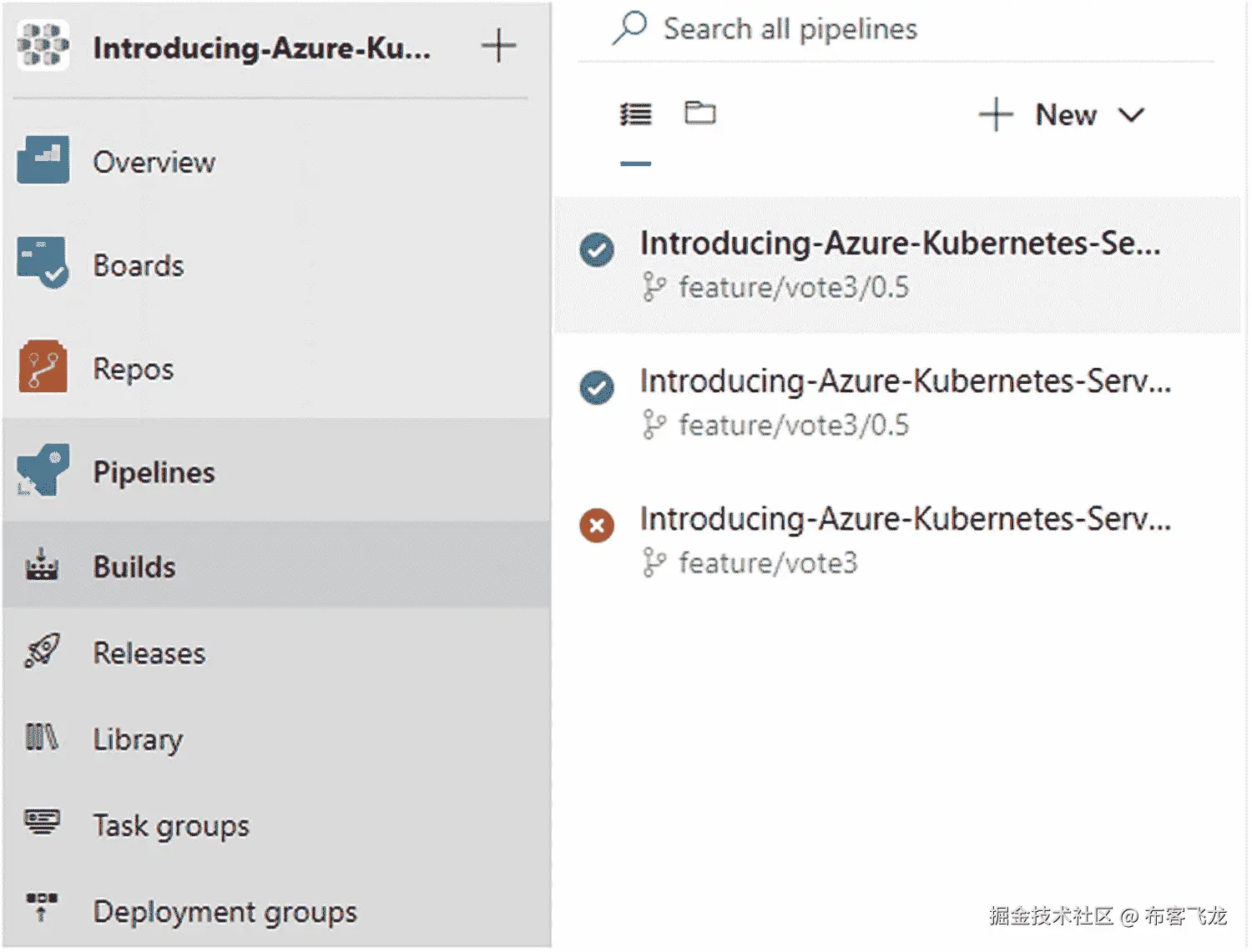1252x952 pixels.
Task: Click the red failed status icon
Action: click(x=597, y=526)
